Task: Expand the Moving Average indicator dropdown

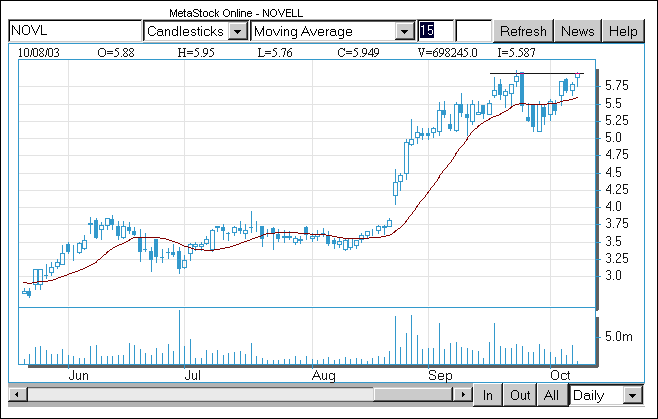Action: tap(405, 31)
